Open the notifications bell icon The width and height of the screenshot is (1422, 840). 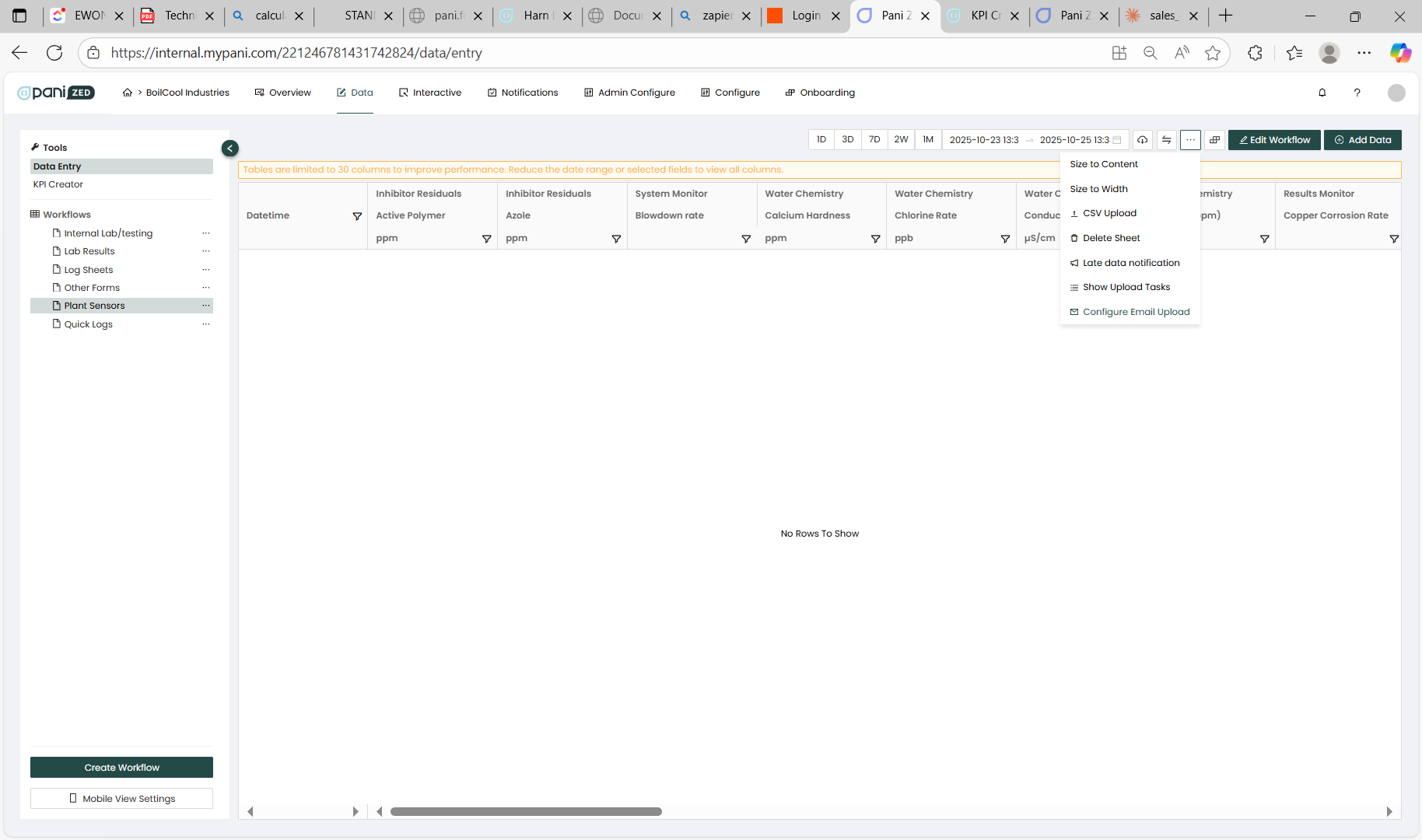1322,93
